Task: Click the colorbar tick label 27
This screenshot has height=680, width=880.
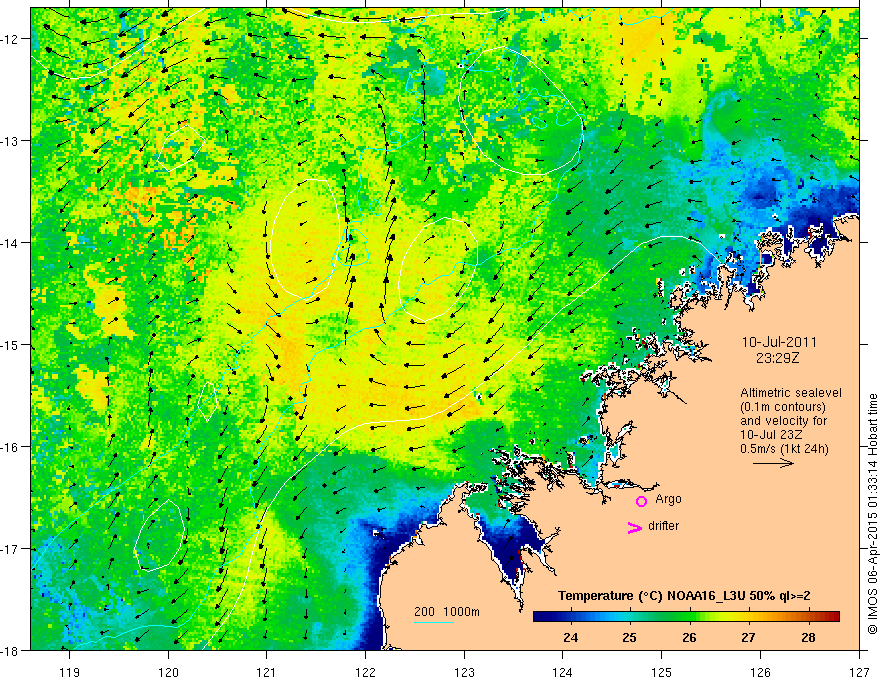Action: [748, 637]
